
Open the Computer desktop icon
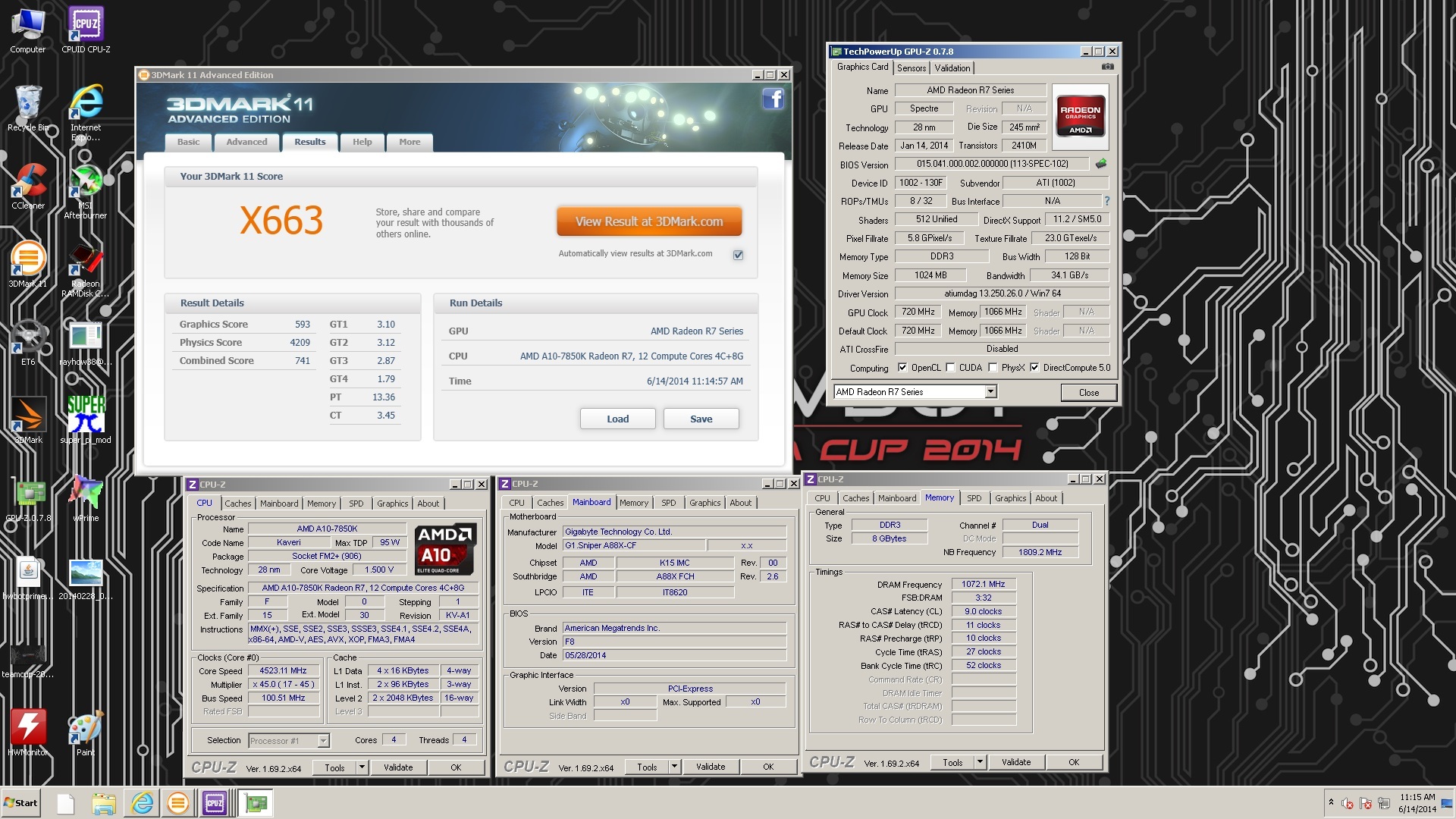(28, 30)
